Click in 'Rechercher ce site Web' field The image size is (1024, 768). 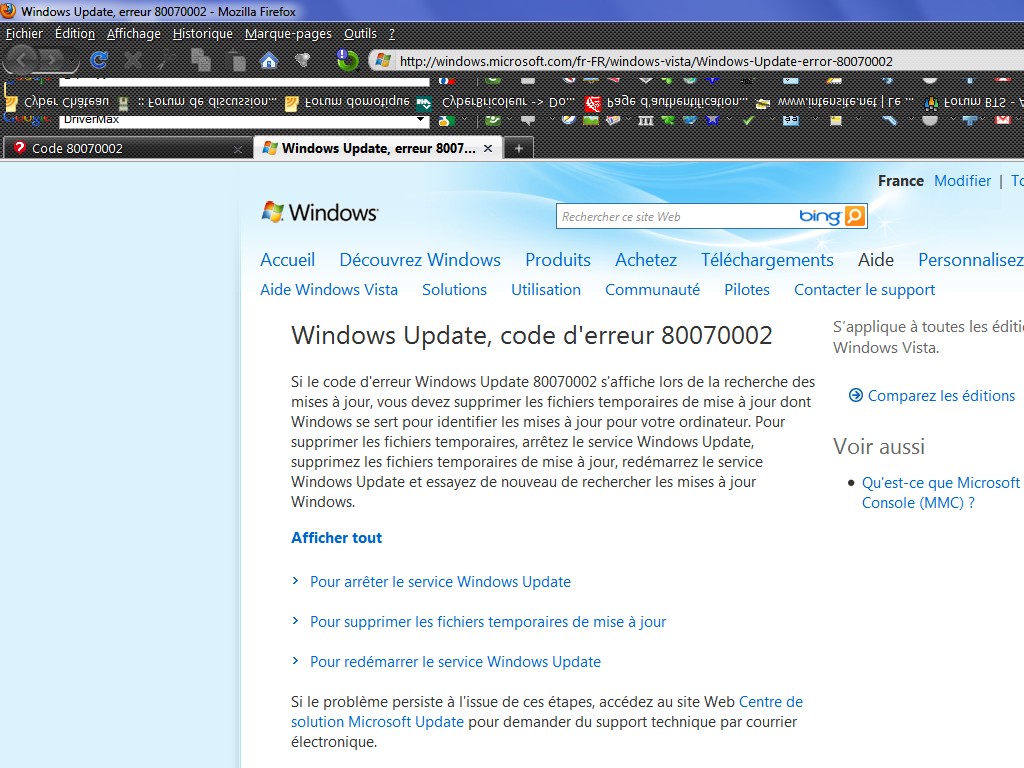coord(675,216)
